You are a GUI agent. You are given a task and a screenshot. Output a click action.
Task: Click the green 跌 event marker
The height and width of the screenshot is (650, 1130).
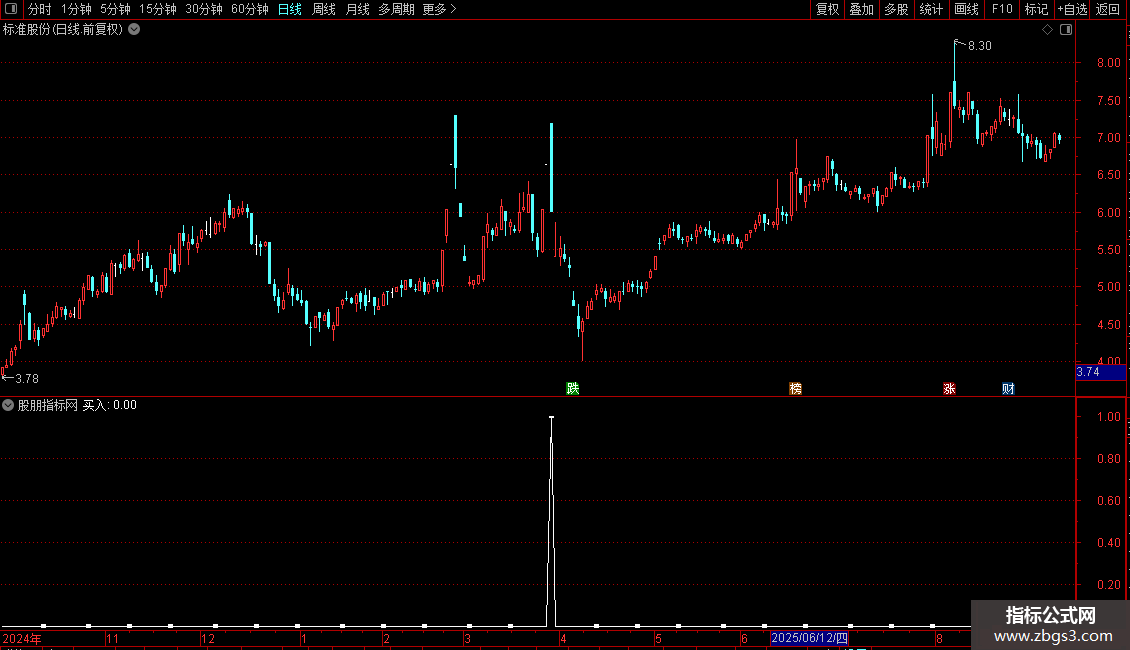pos(573,388)
